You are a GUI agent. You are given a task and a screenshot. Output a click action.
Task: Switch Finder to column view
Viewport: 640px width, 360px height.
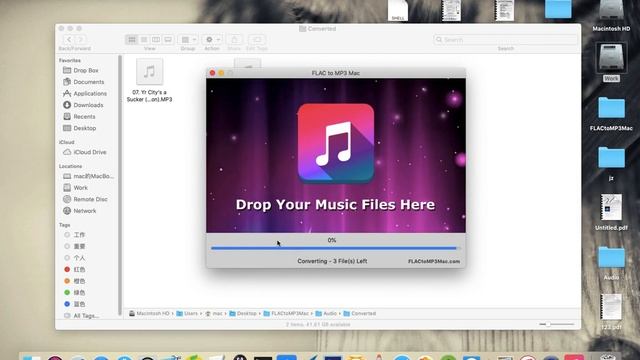156,40
